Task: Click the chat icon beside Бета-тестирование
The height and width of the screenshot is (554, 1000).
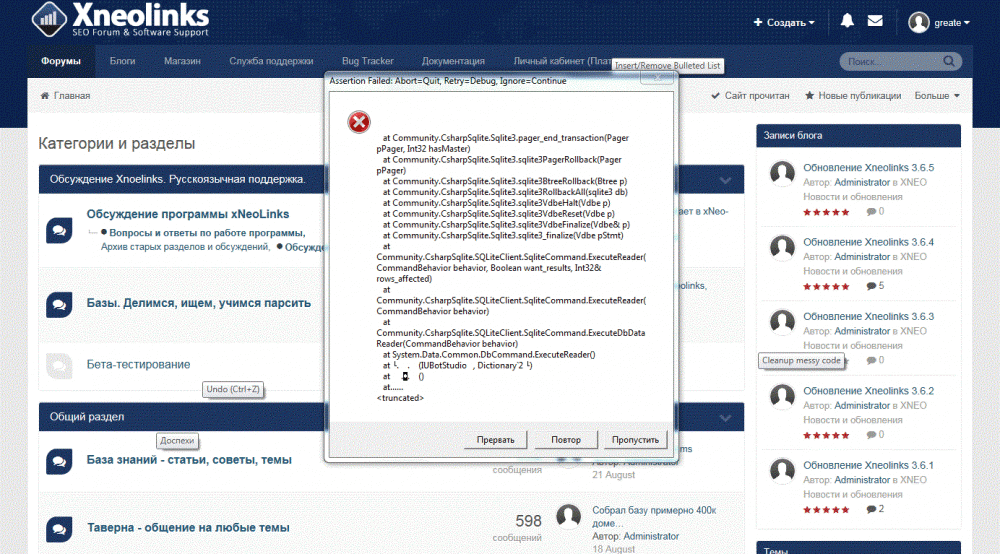Action: pyautogui.click(x=59, y=365)
